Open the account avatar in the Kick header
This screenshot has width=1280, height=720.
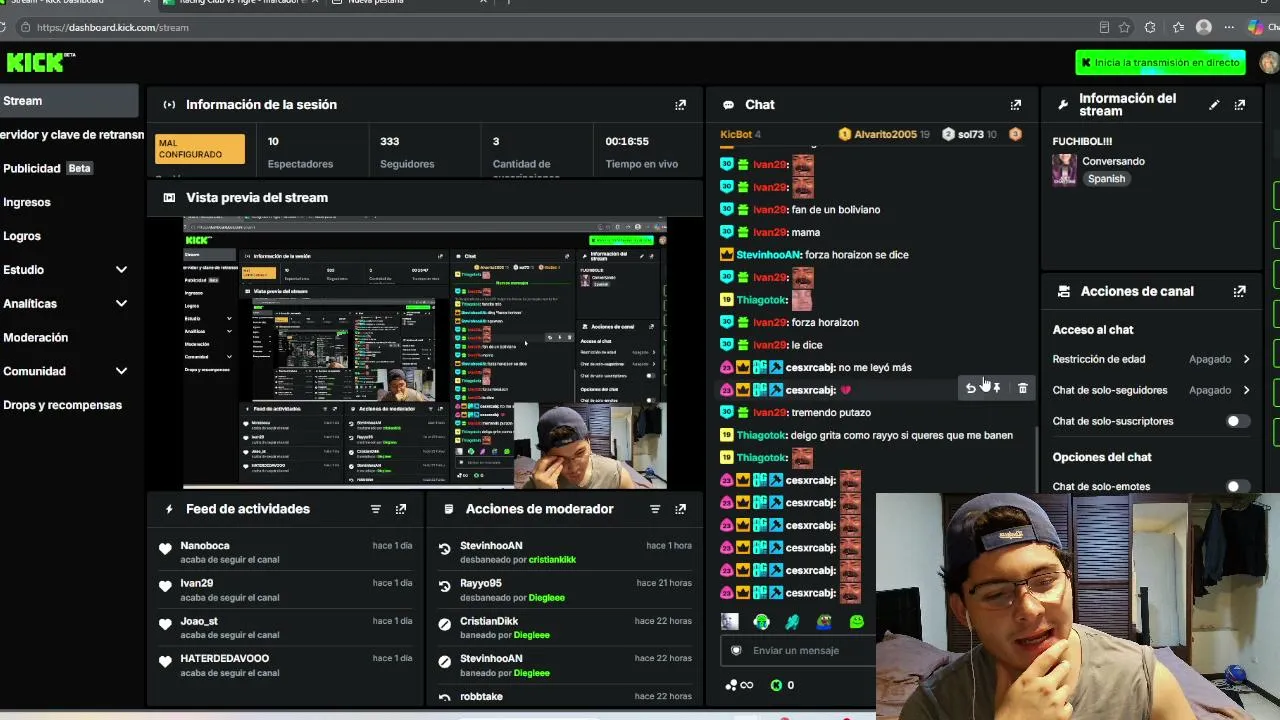pyautogui.click(x=1268, y=62)
